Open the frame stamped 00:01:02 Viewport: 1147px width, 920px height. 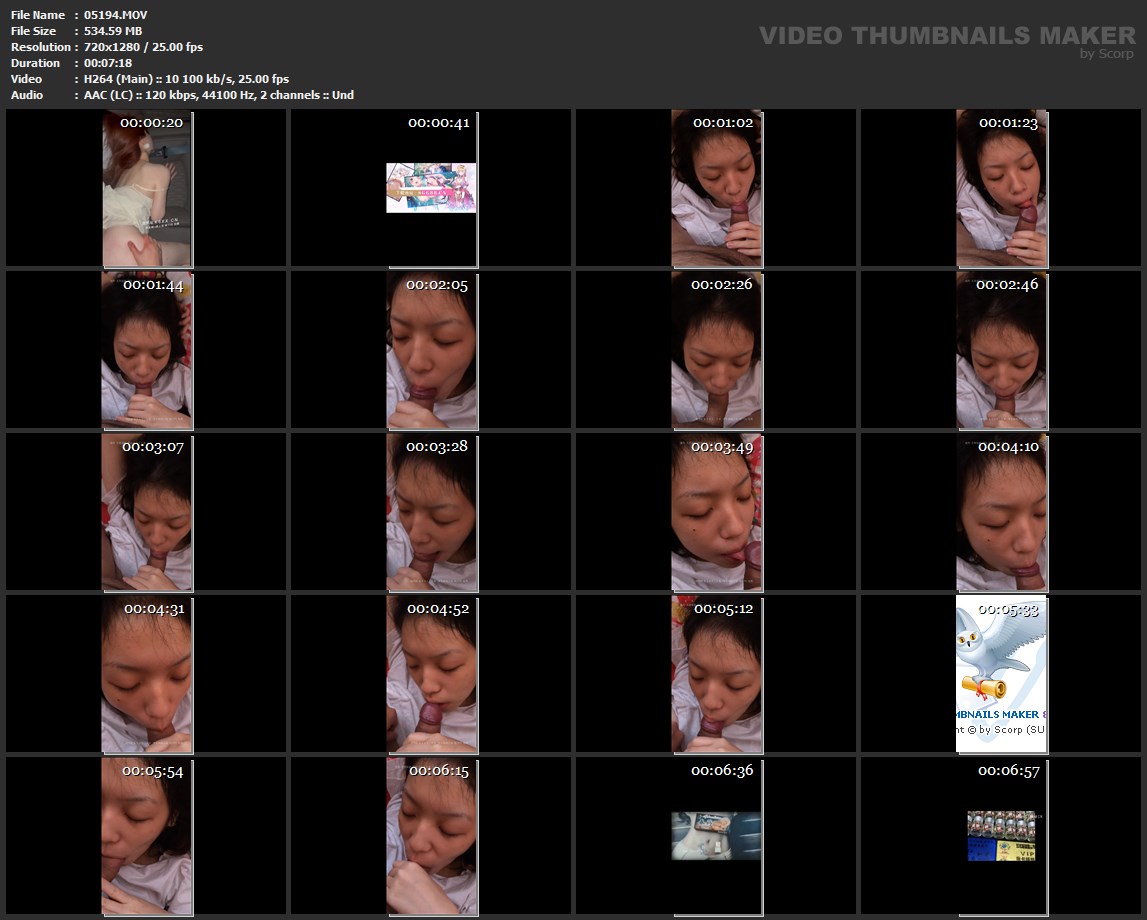click(x=716, y=190)
